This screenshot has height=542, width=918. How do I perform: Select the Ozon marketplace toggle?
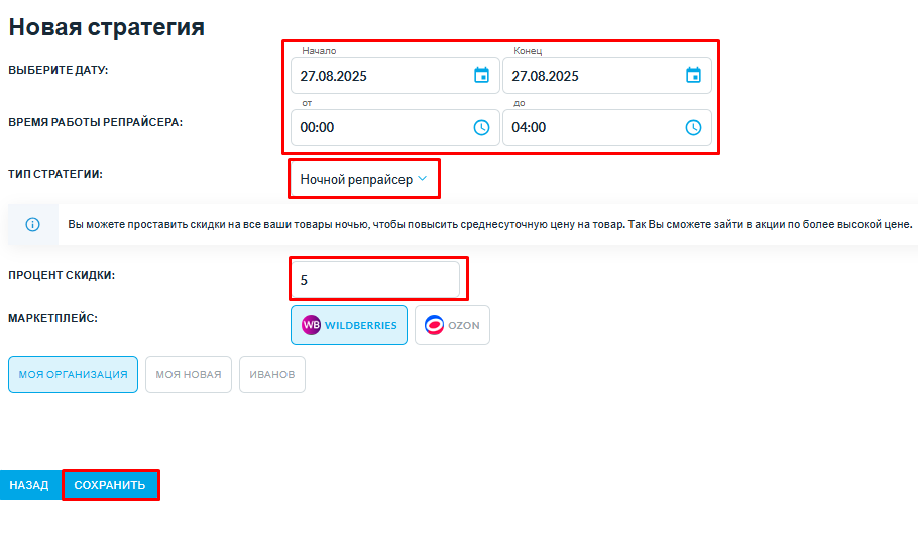[x=452, y=325]
